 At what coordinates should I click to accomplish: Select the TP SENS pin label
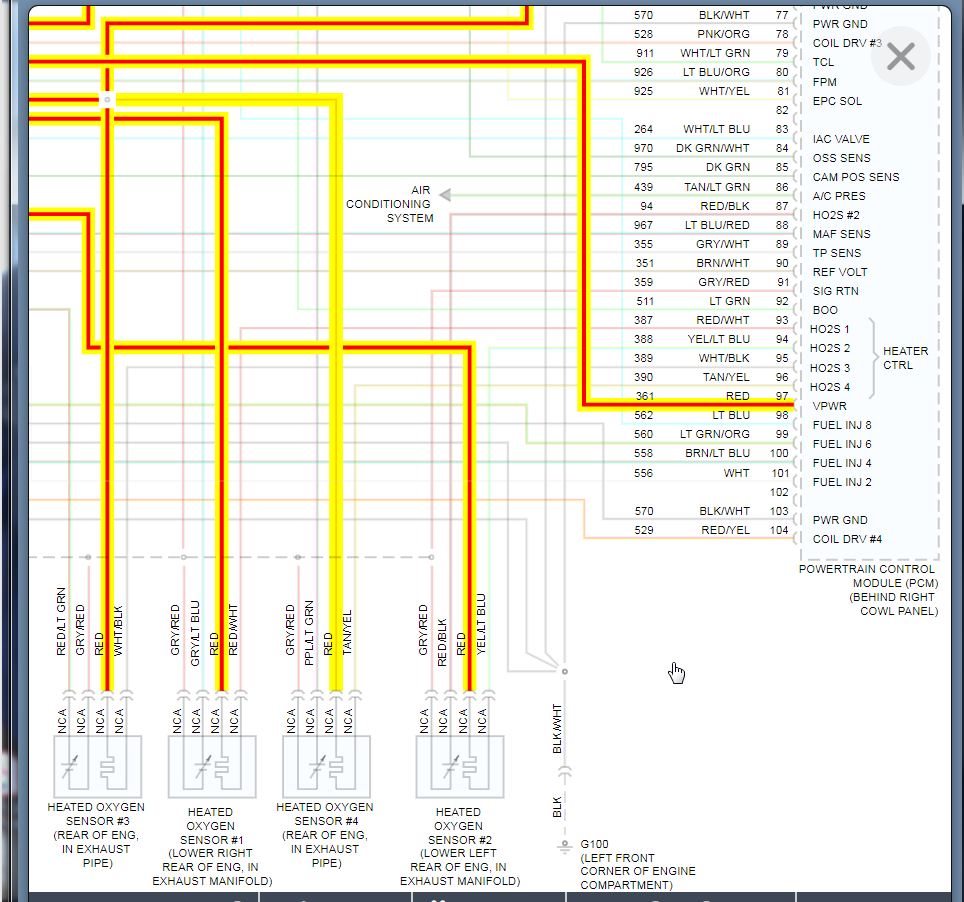tap(836, 253)
